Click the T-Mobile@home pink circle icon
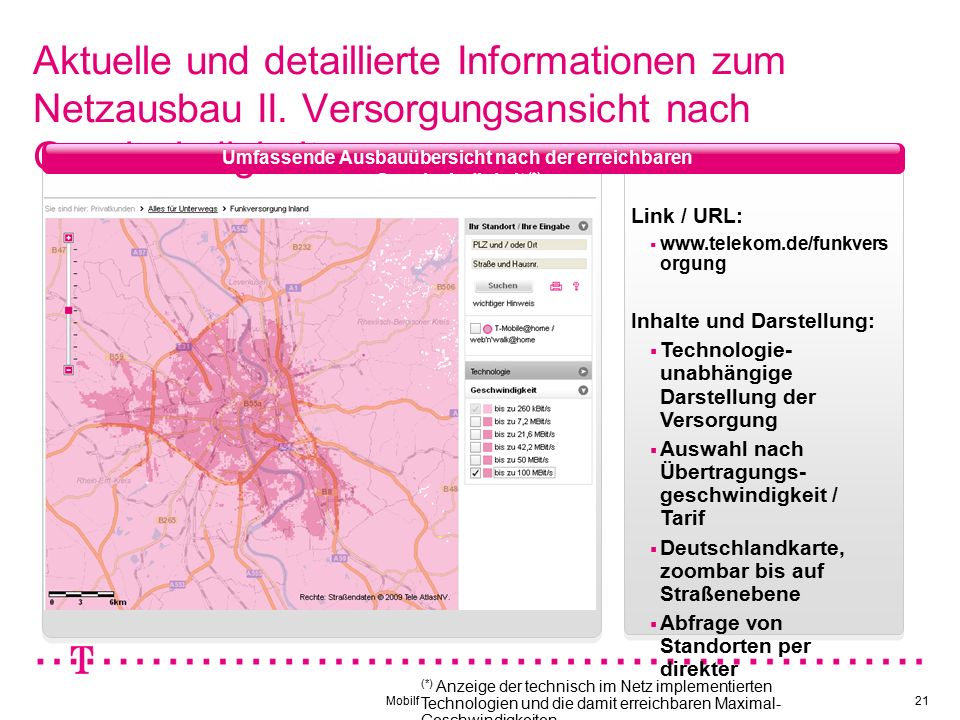Image resolution: width=960 pixels, height=720 pixels. tap(487, 329)
